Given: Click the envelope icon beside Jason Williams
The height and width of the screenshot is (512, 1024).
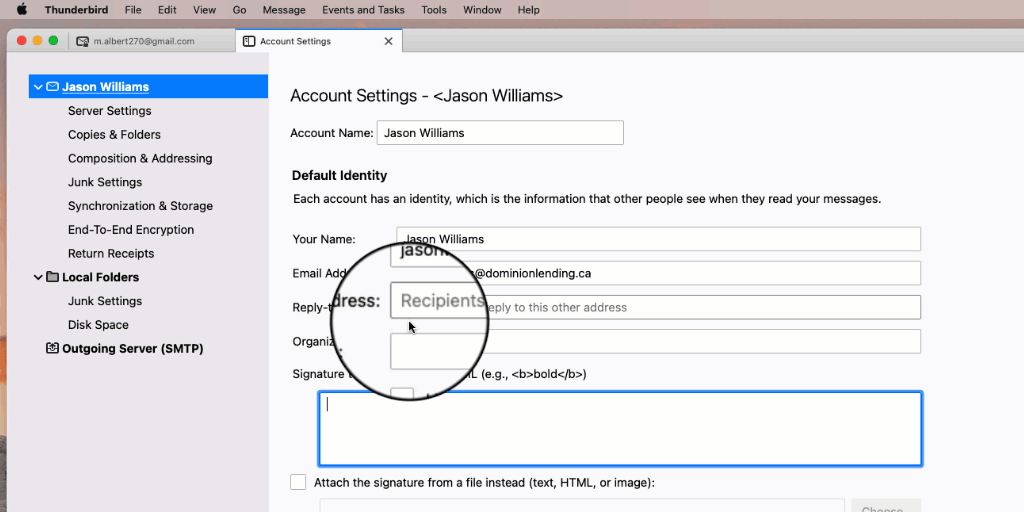Looking at the screenshot, I should pyautogui.click(x=52, y=87).
